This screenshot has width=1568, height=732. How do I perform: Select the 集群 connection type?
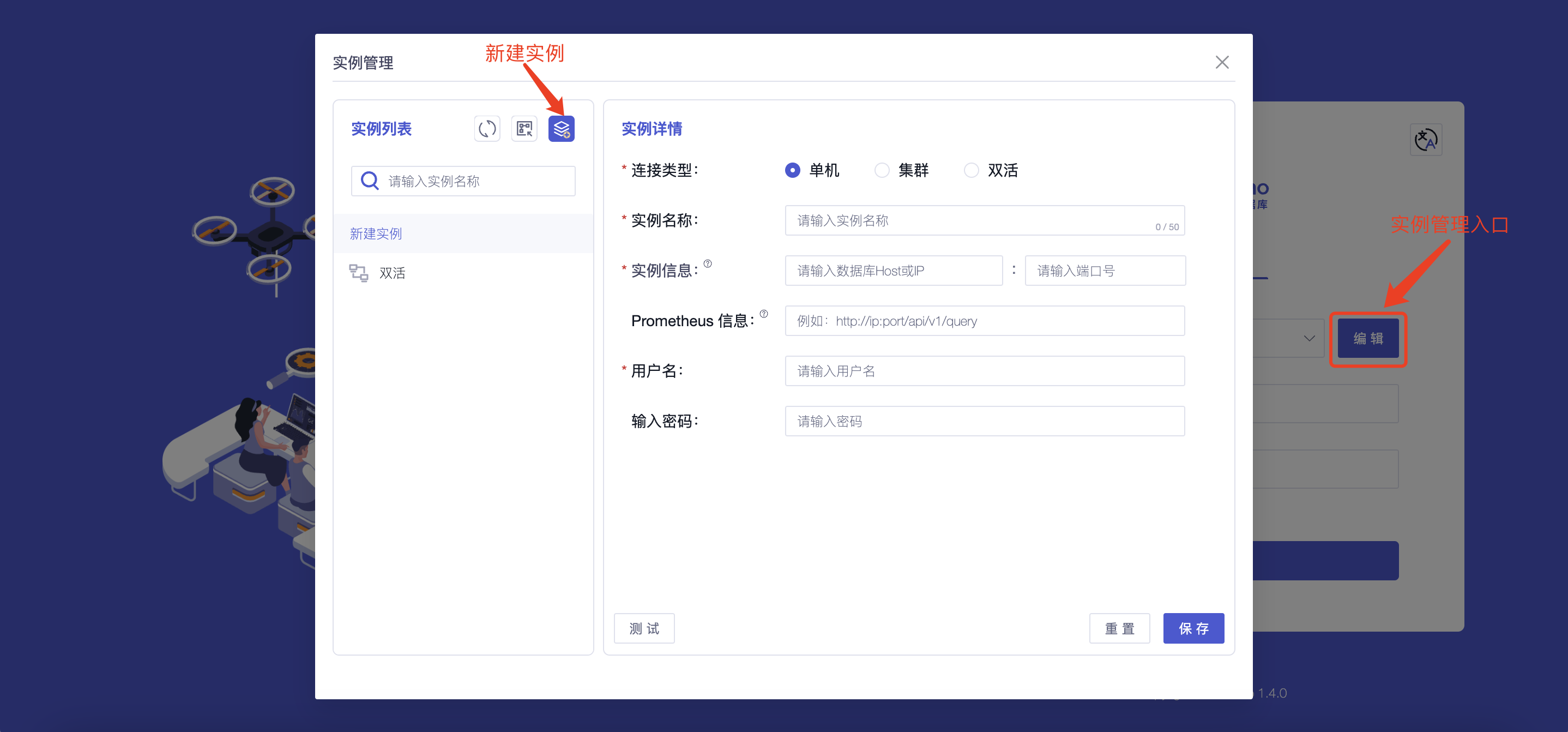pos(882,171)
